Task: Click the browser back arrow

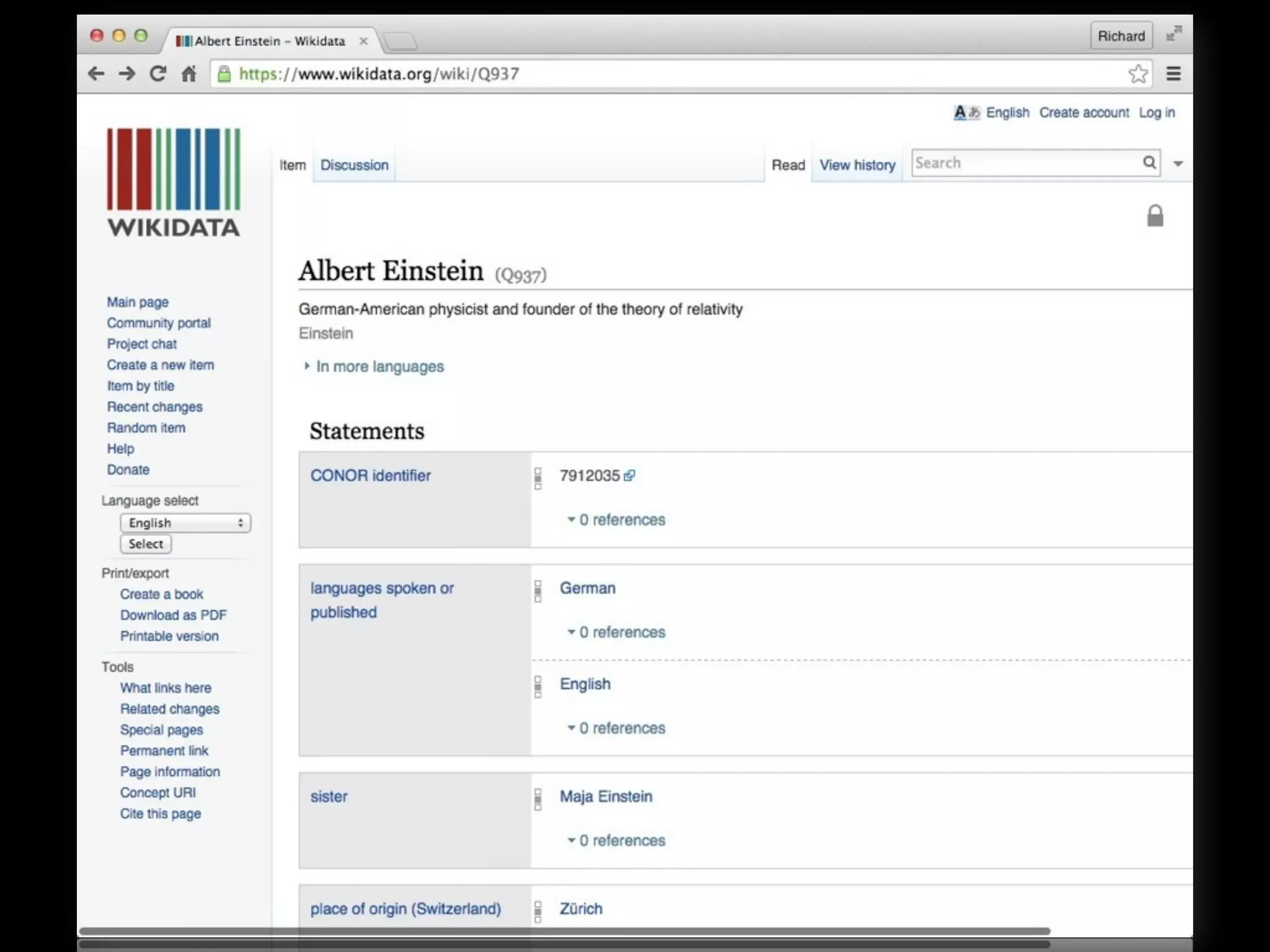Action: (96, 74)
